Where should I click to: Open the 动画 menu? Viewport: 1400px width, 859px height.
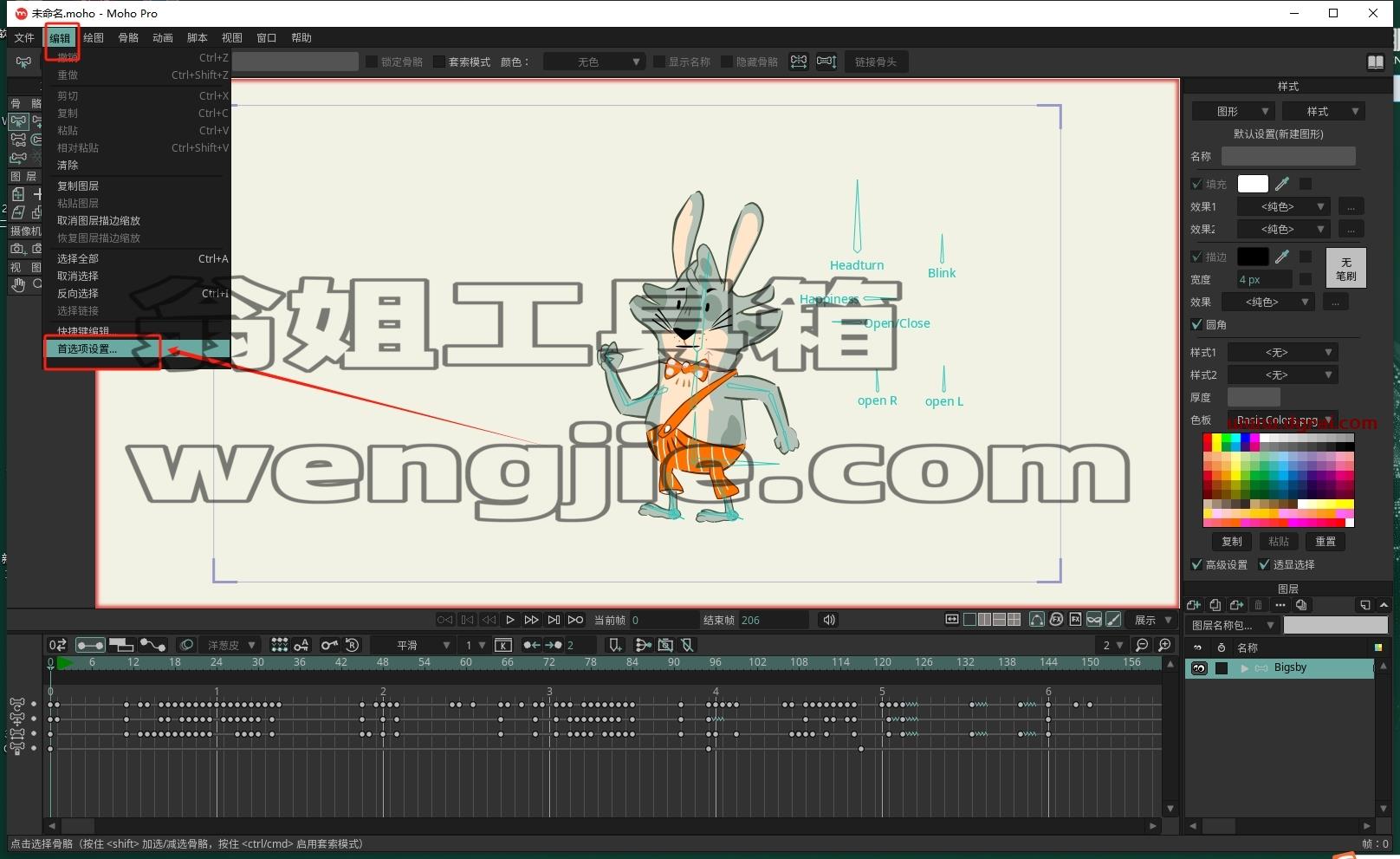[163, 38]
